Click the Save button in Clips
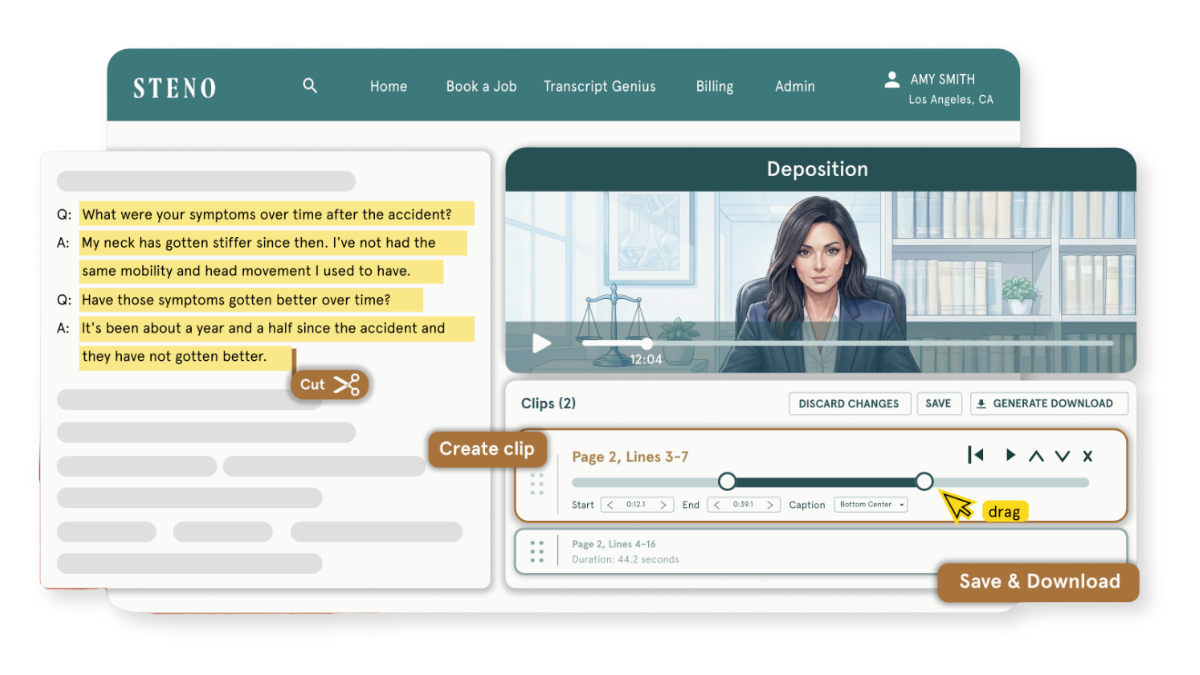The height and width of the screenshot is (675, 1200). (938, 404)
